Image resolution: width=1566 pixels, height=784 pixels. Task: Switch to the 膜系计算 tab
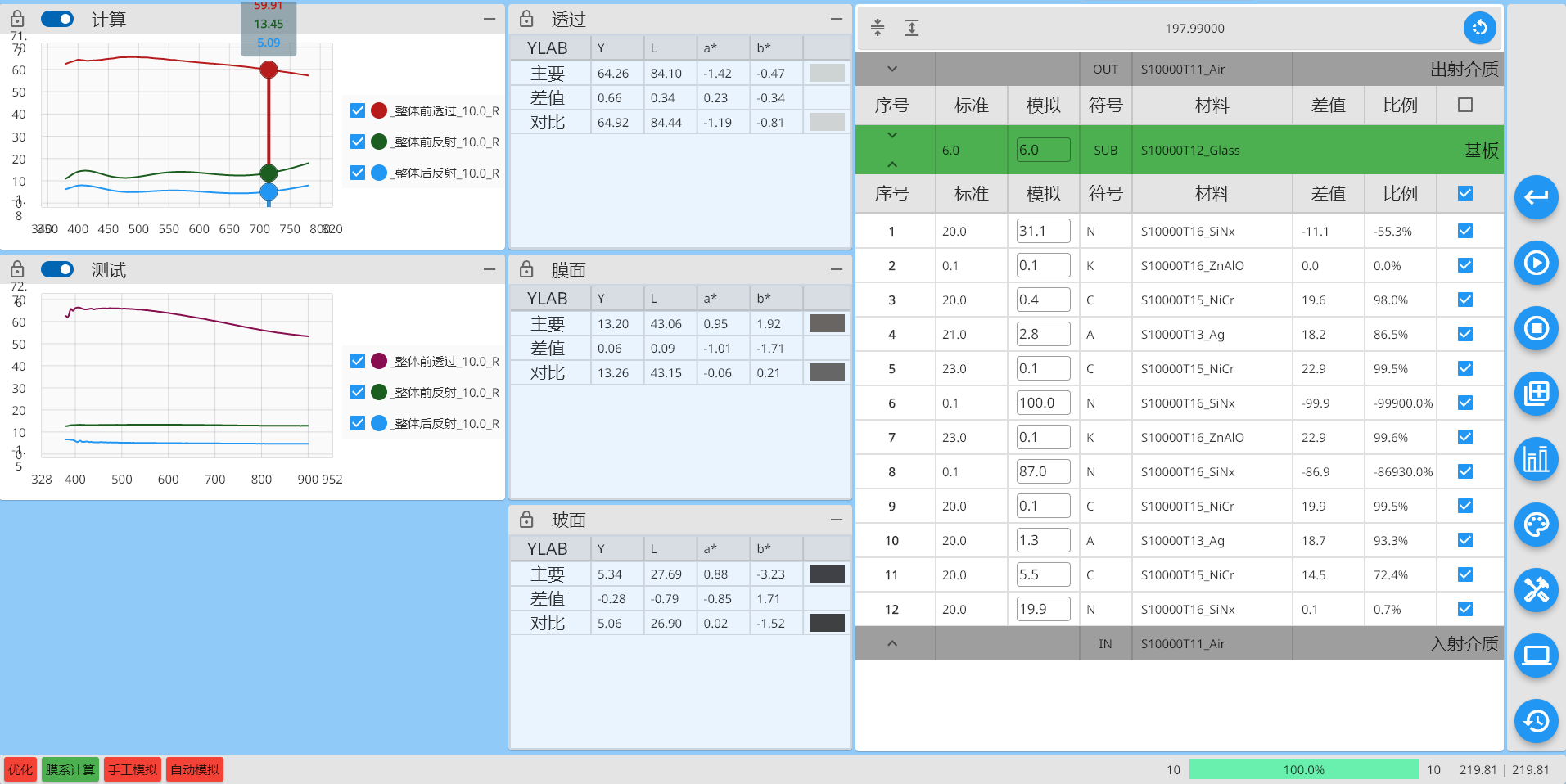click(70, 768)
